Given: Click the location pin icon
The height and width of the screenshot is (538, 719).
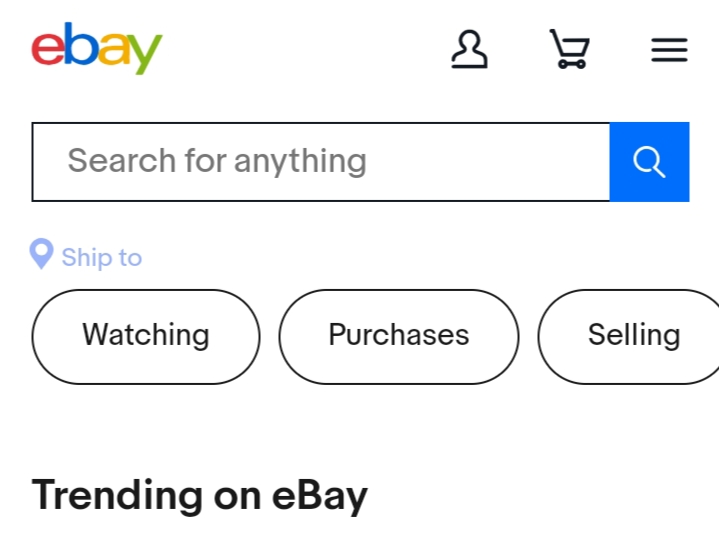Looking at the screenshot, I should 41,255.
